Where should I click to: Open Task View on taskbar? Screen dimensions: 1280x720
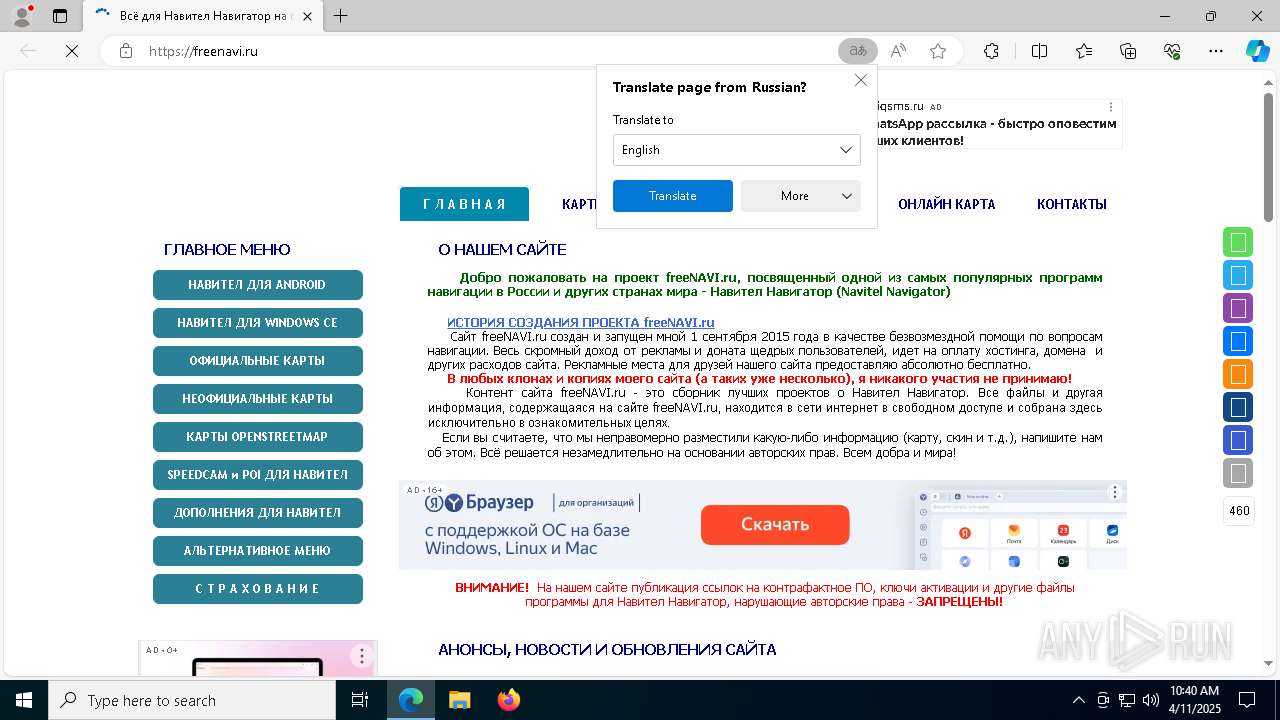pyautogui.click(x=360, y=700)
